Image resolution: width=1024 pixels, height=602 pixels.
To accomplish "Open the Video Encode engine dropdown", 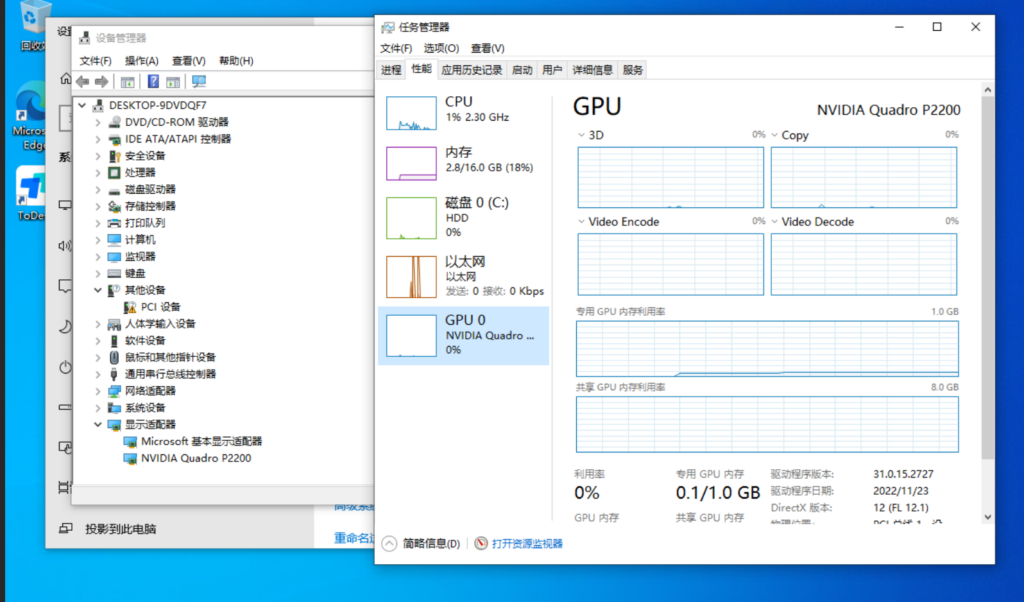I will pos(583,222).
